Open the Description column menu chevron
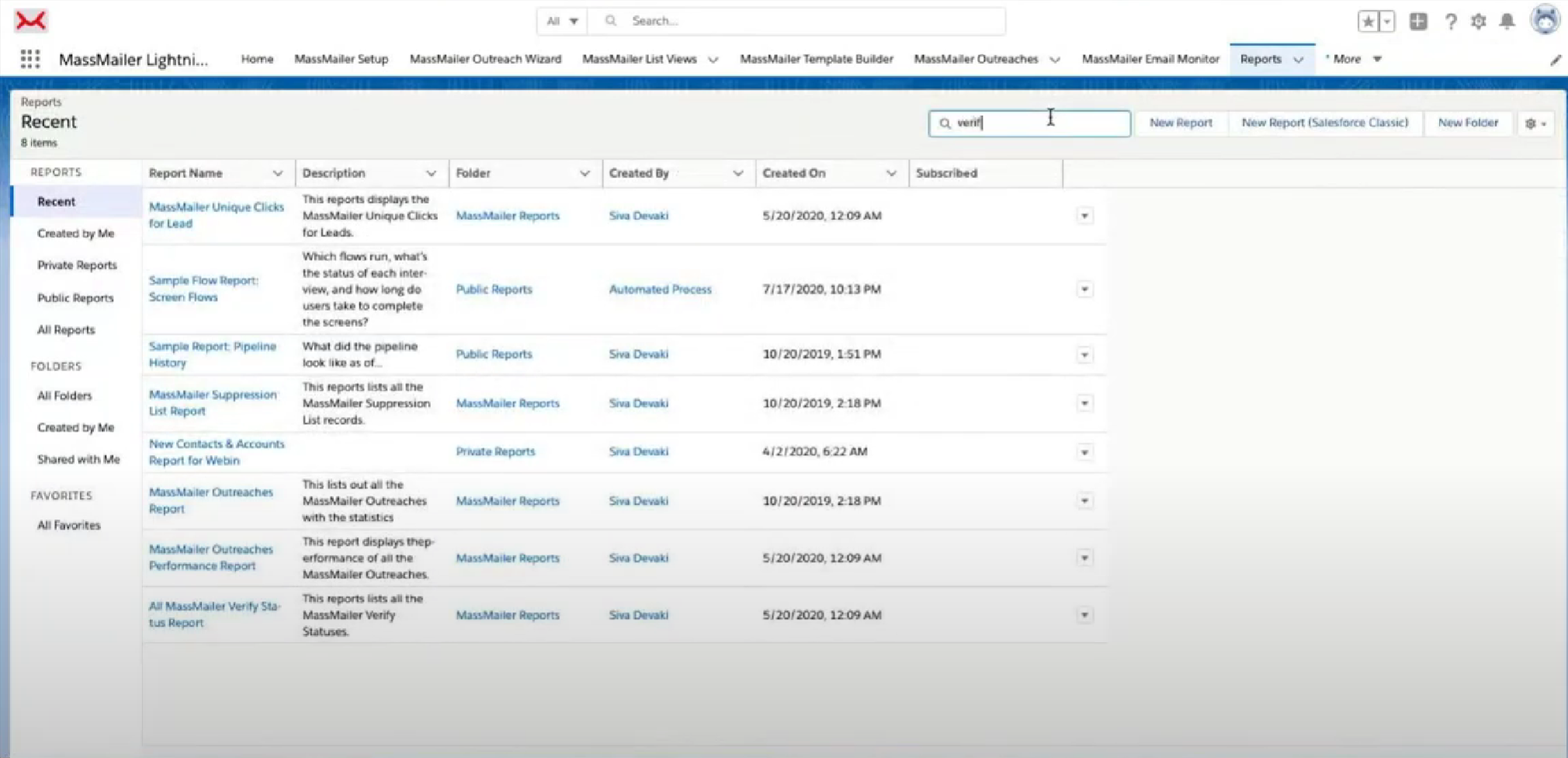 click(431, 174)
